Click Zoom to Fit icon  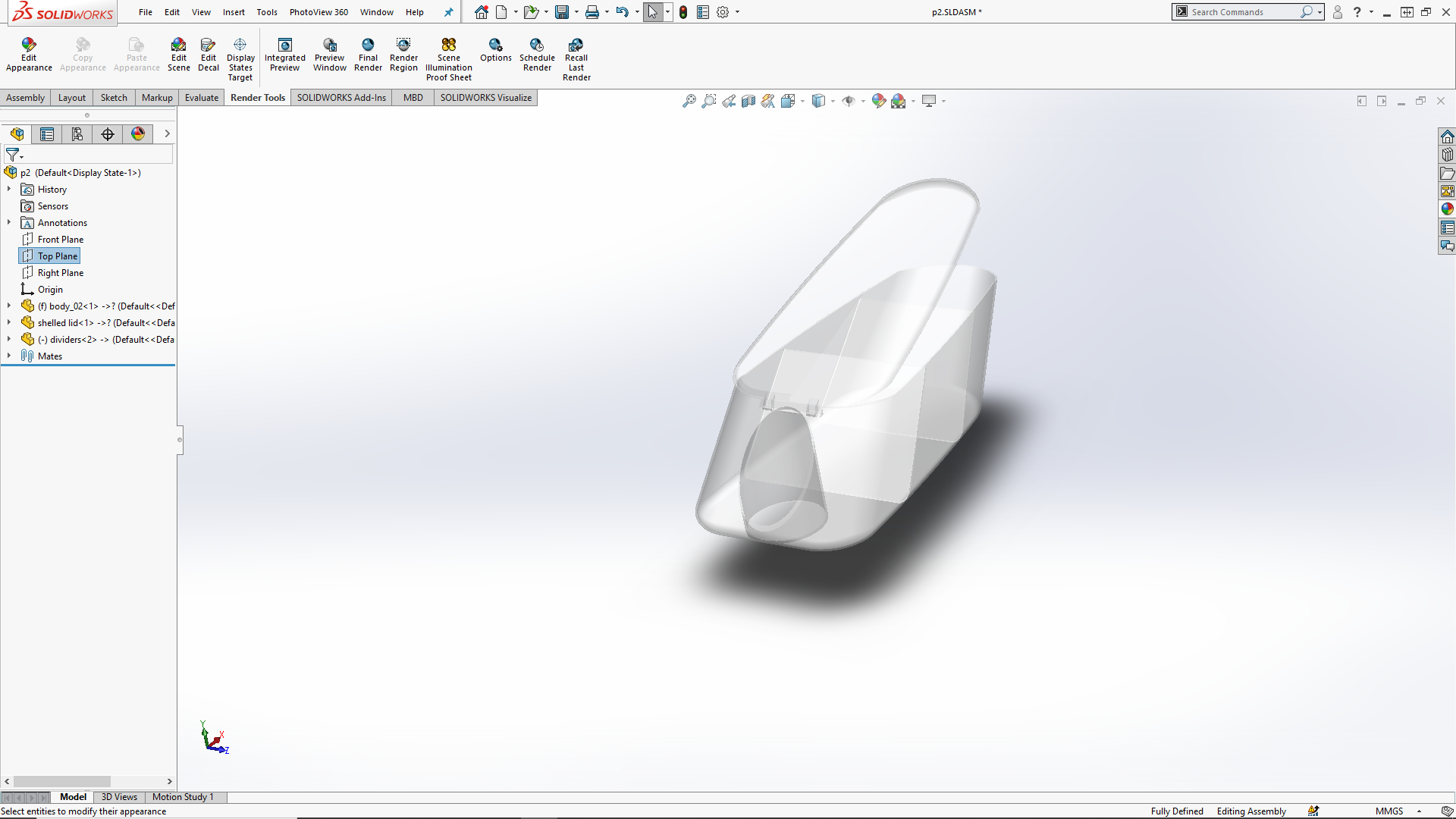pyautogui.click(x=689, y=101)
